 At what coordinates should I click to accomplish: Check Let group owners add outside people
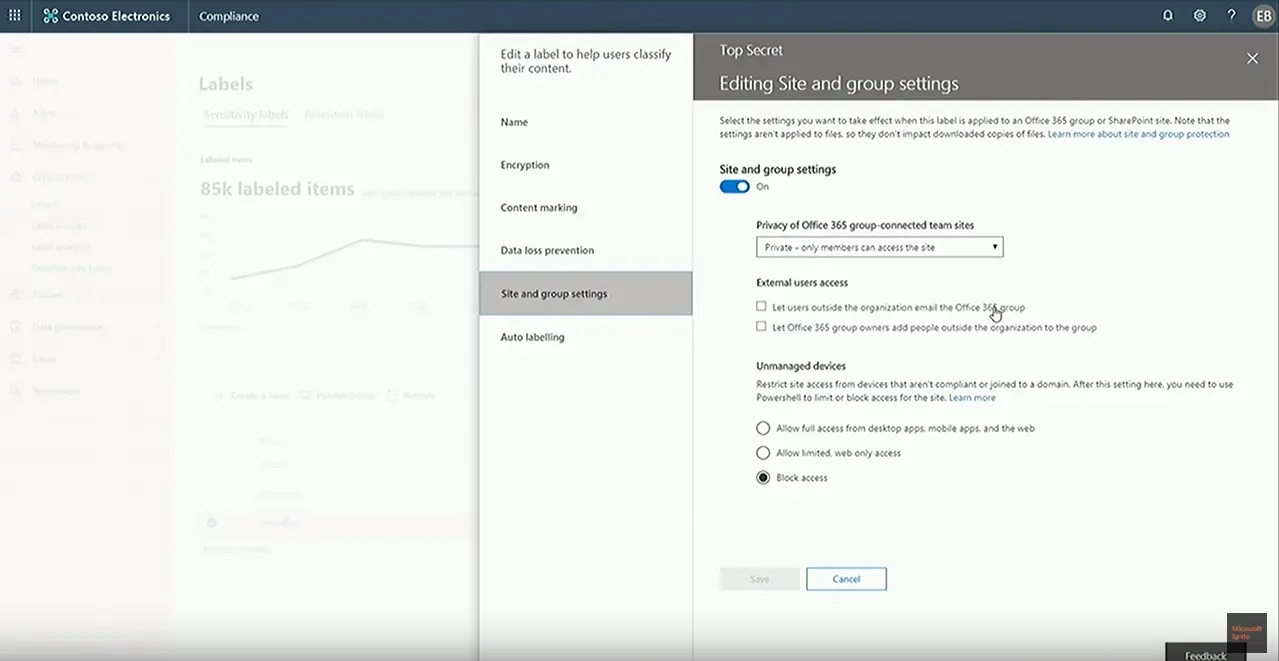[762, 327]
